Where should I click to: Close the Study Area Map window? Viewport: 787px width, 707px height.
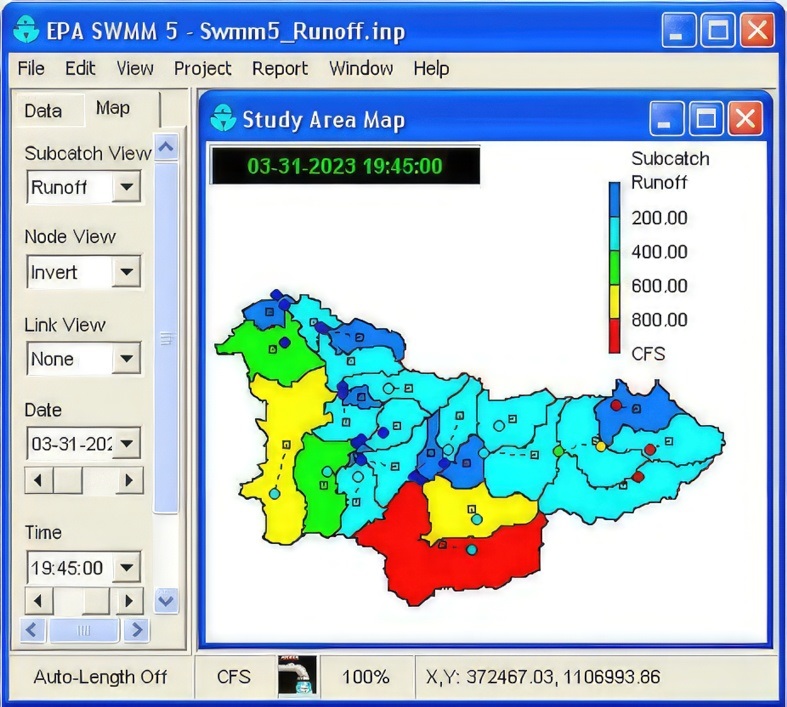[745, 119]
